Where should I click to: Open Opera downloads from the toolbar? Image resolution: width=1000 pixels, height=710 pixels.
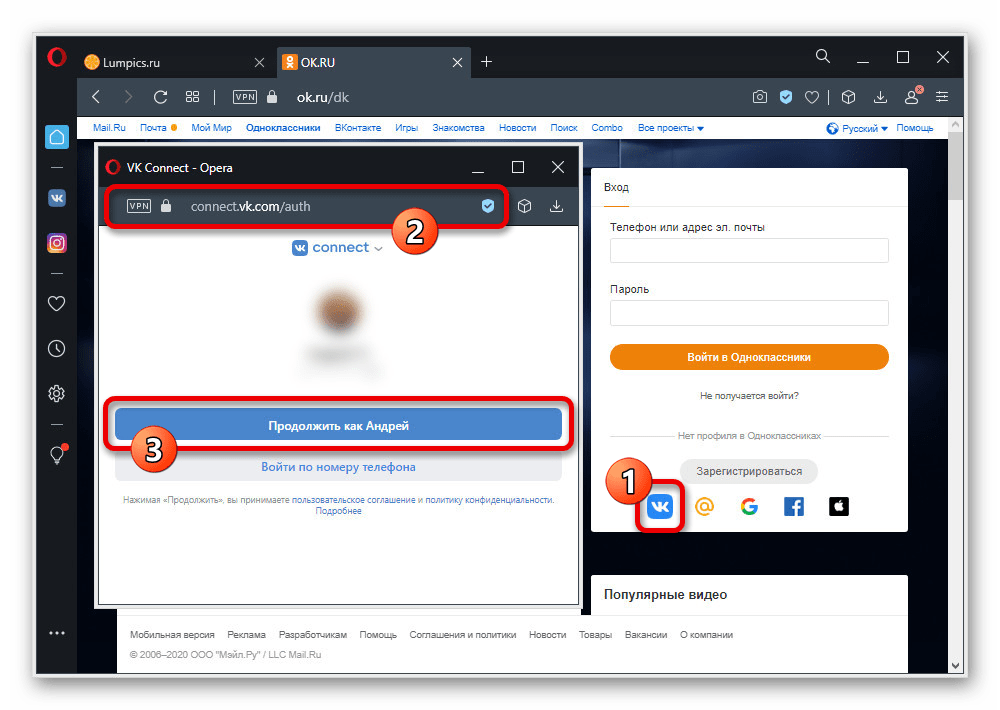click(880, 97)
